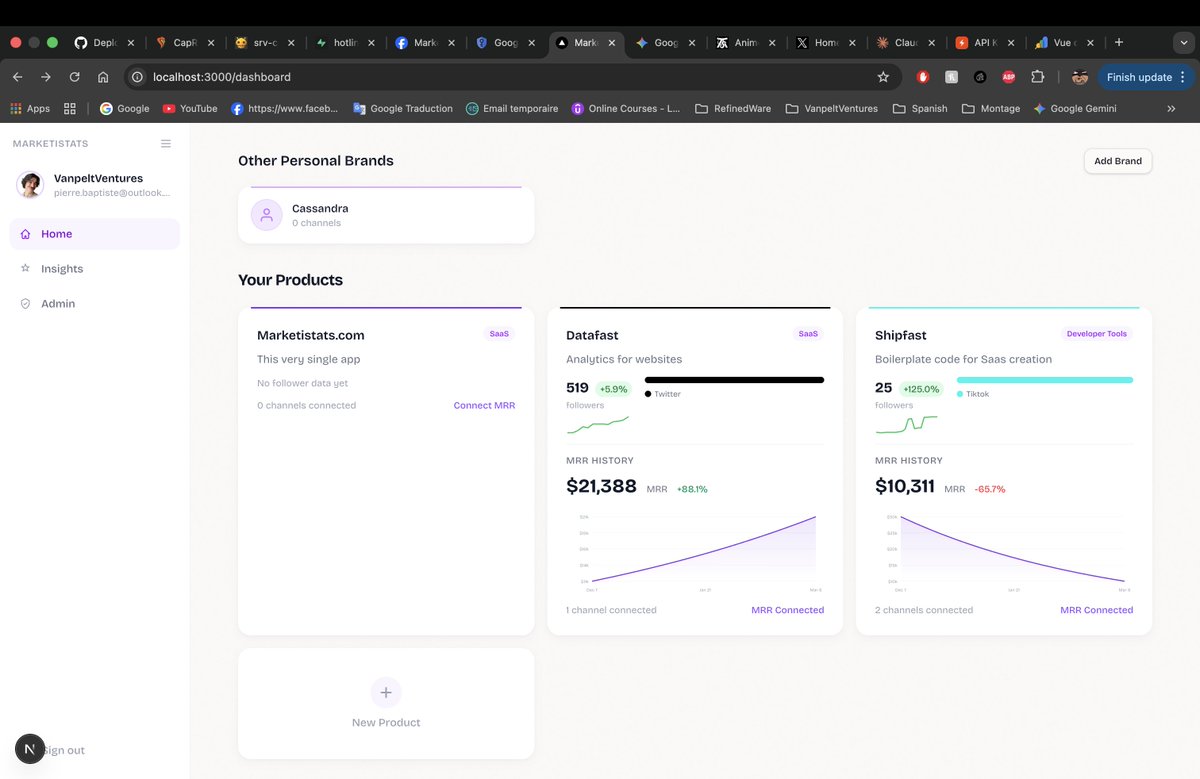Open the browser extensions puzzle icon
Viewport: 1200px width, 779px height.
pyautogui.click(x=1037, y=77)
